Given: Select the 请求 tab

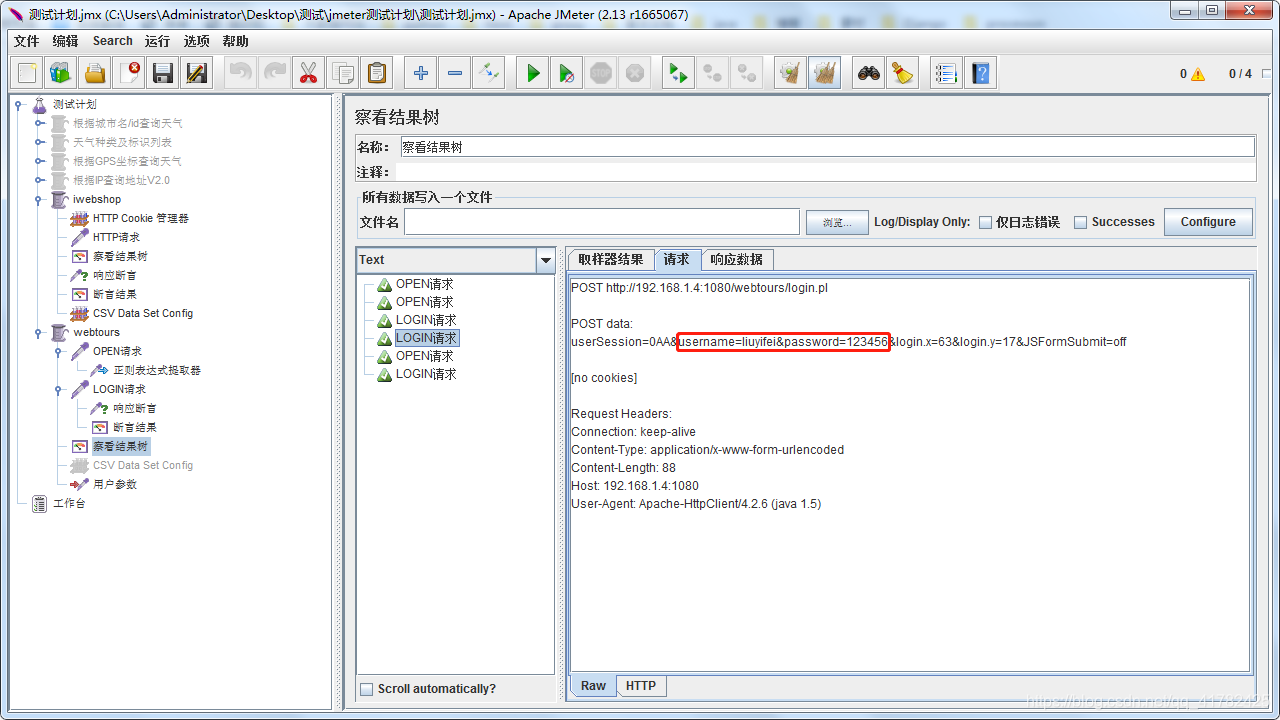Looking at the screenshot, I should pos(677,260).
